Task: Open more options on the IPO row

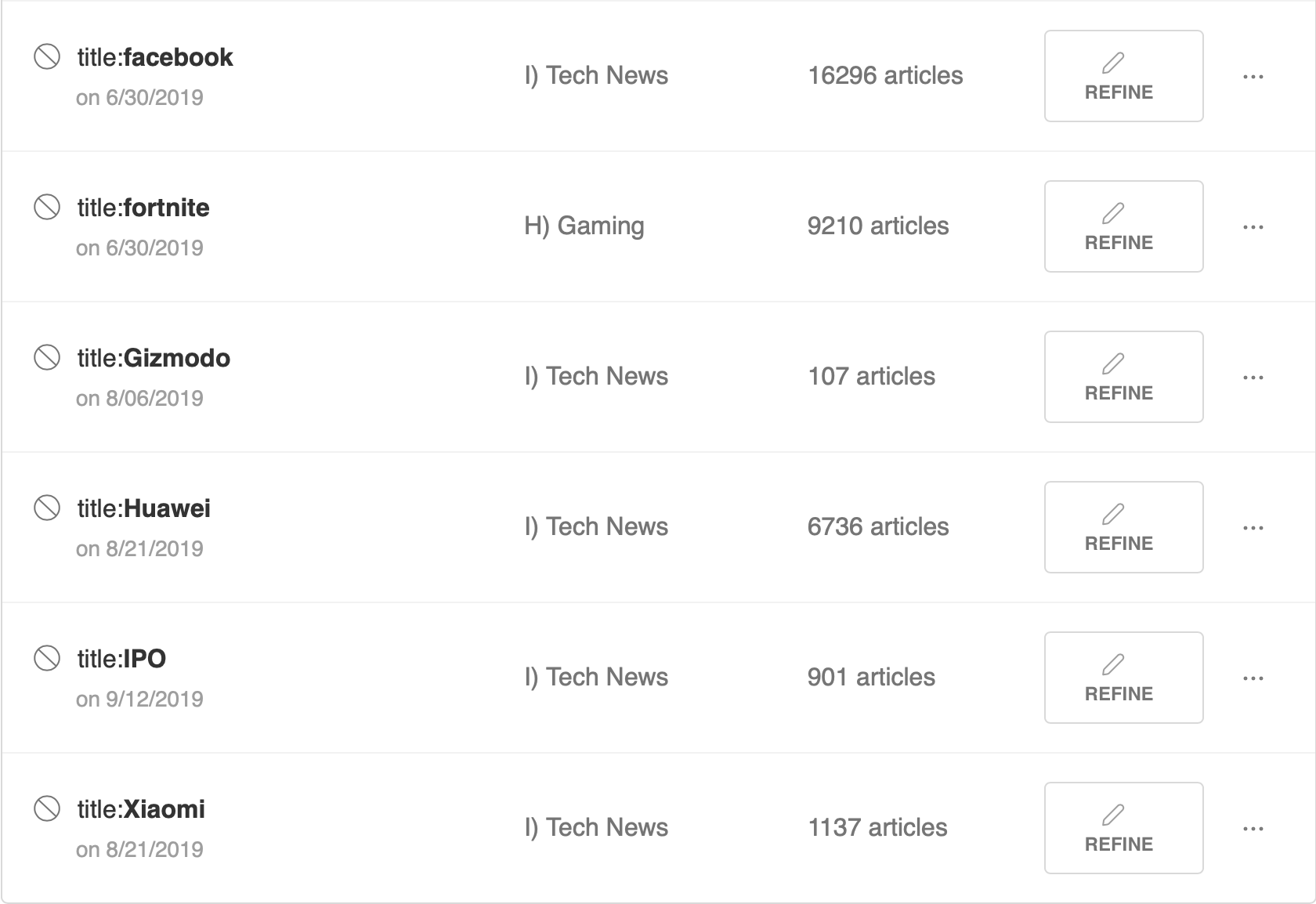Action: click(1253, 678)
